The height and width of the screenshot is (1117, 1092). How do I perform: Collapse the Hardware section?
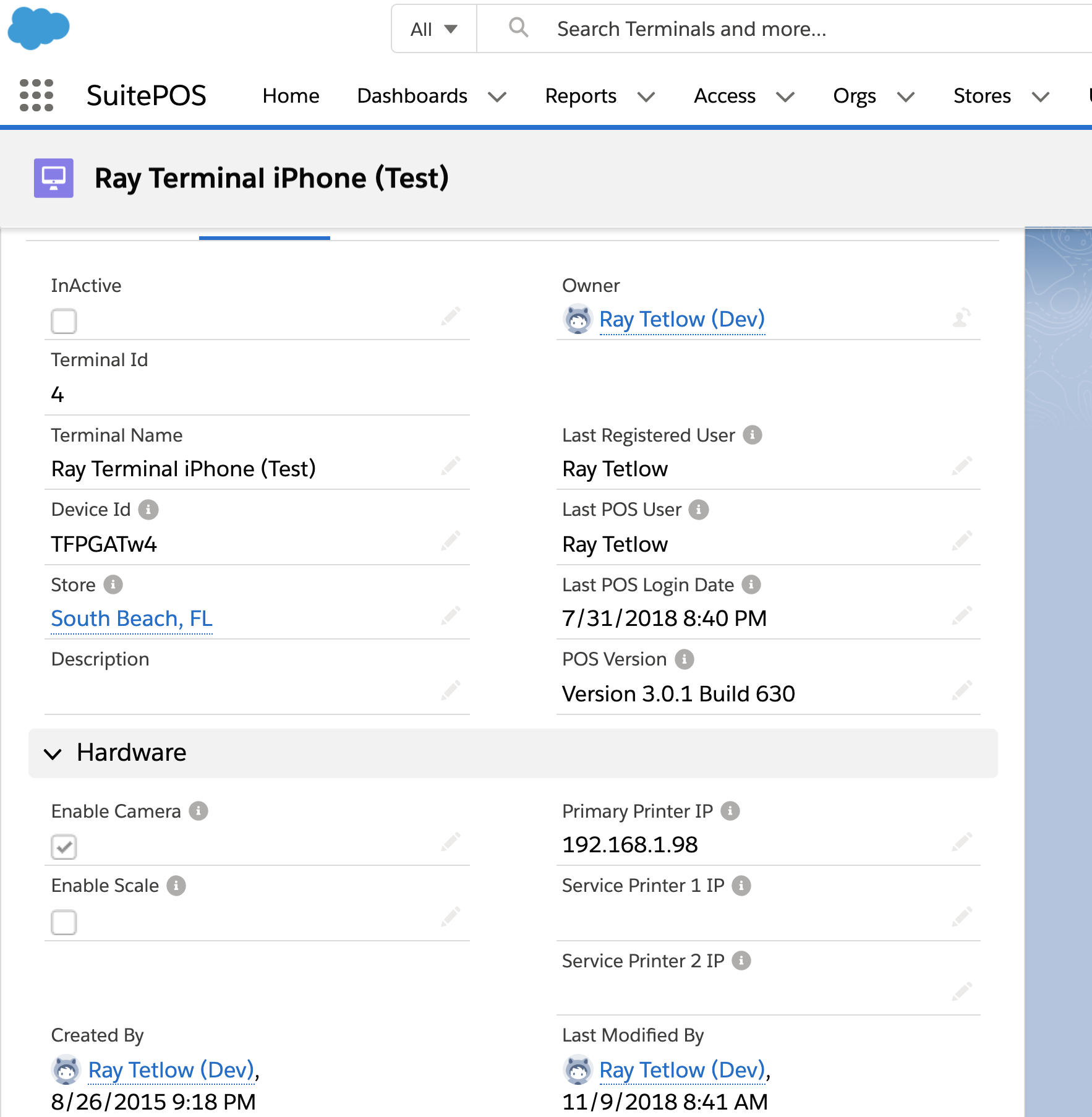click(53, 753)
